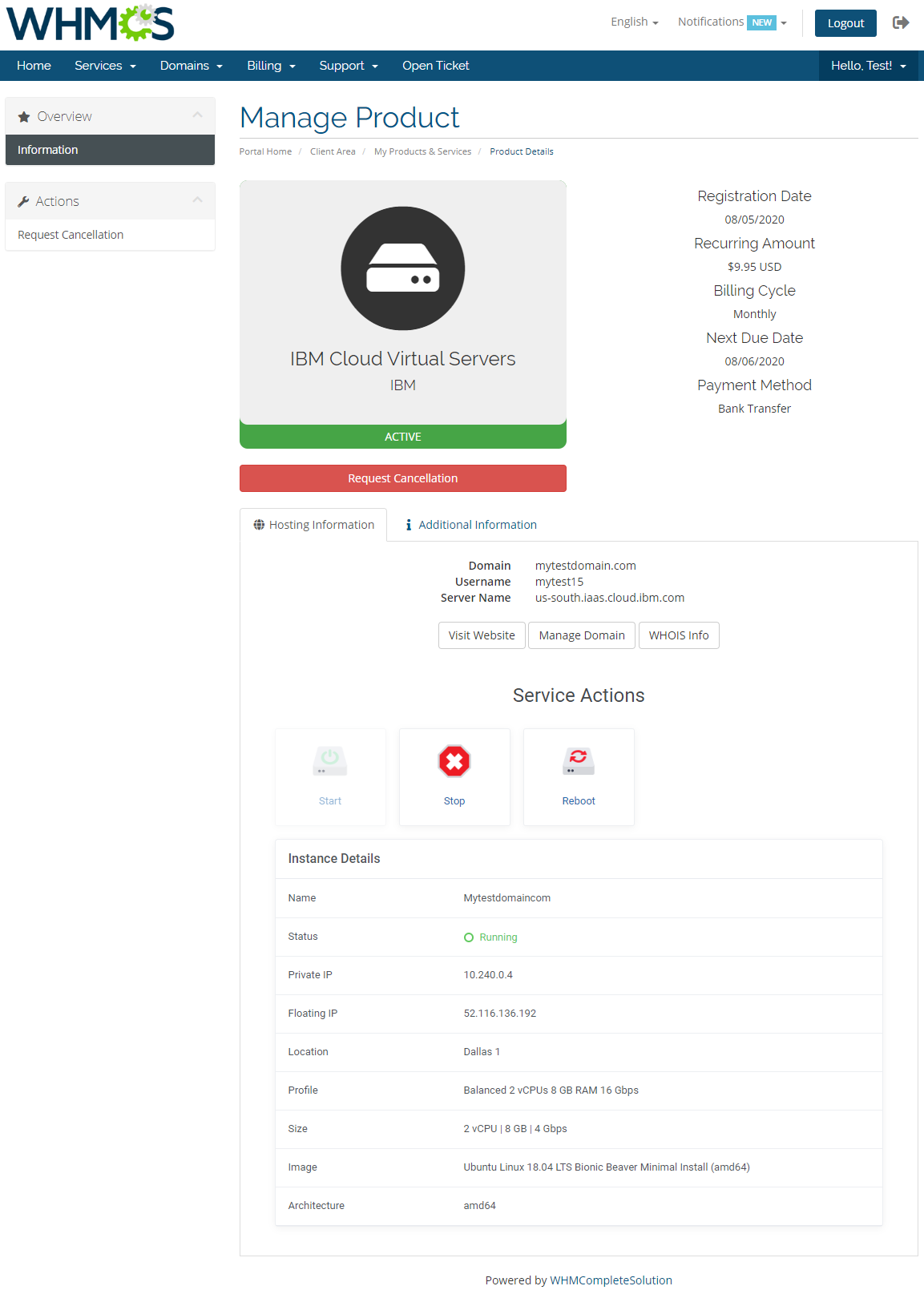Click the Start power icon
Image resolution: width=924 pixels, height=1294 pixels.
click(330, 761)
